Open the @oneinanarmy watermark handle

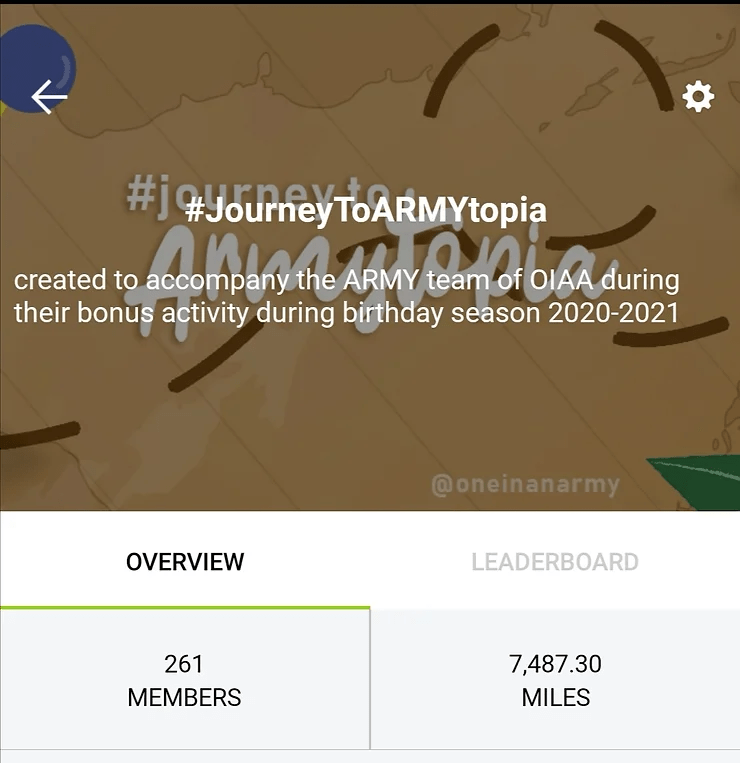[525, 485]
